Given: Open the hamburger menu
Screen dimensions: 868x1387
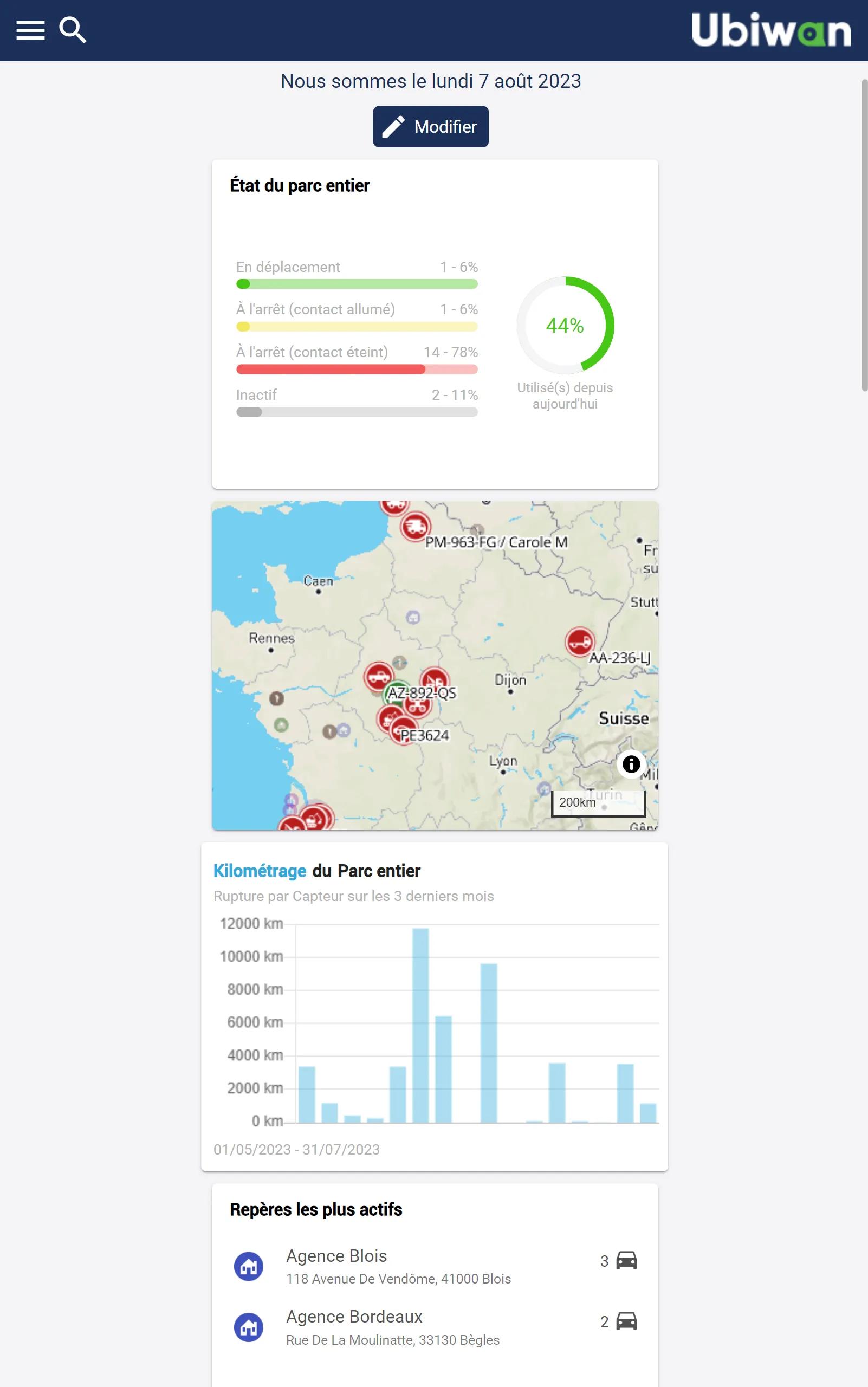Looking at the screenshot, I should click(30, 30).
